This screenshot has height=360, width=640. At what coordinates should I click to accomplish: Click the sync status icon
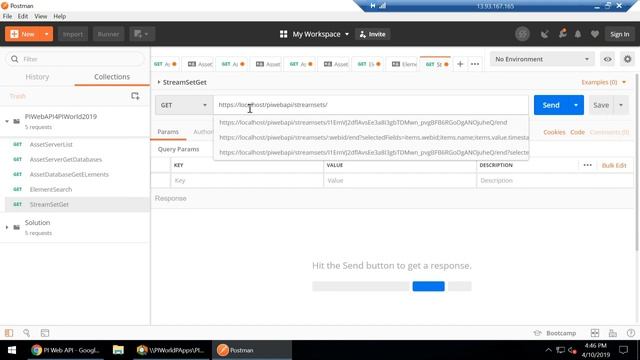[x=522, y=34]
